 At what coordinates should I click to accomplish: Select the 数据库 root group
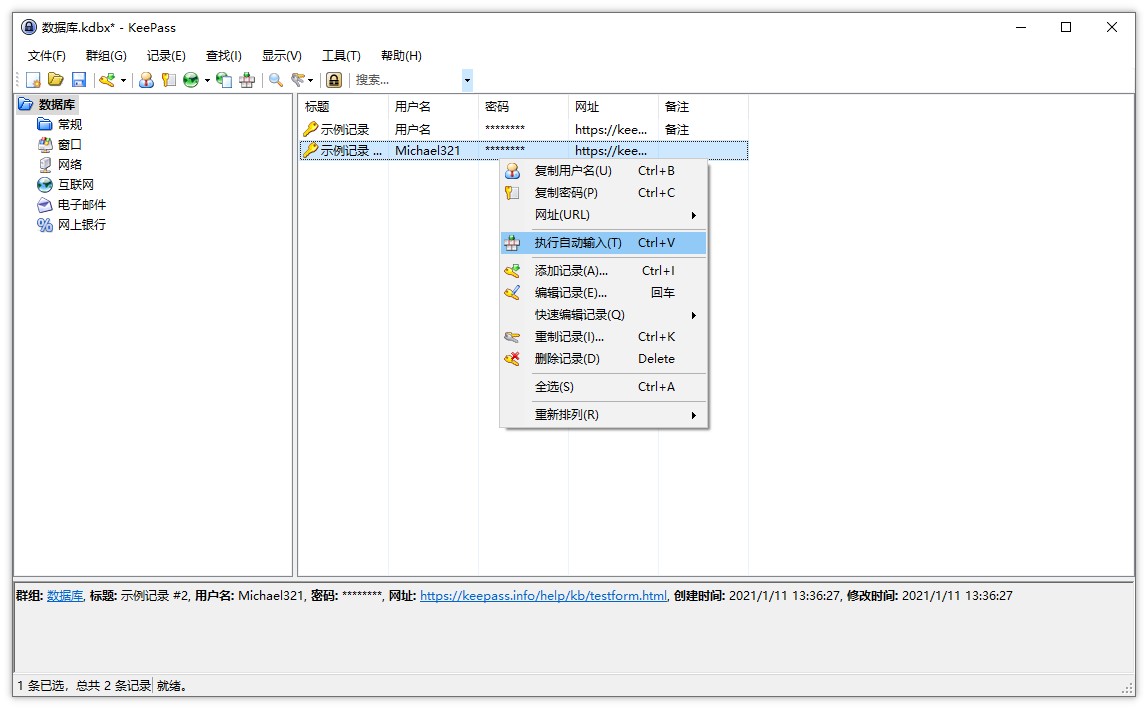point(56,104)
